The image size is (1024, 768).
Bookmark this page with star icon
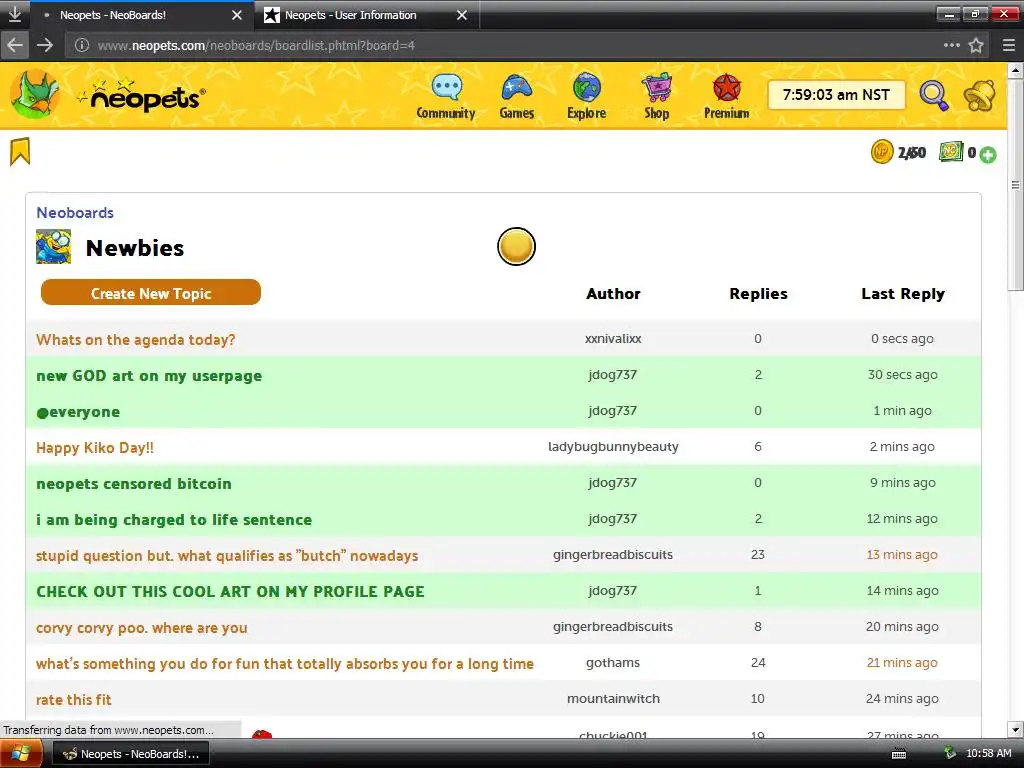click(976, 45)
